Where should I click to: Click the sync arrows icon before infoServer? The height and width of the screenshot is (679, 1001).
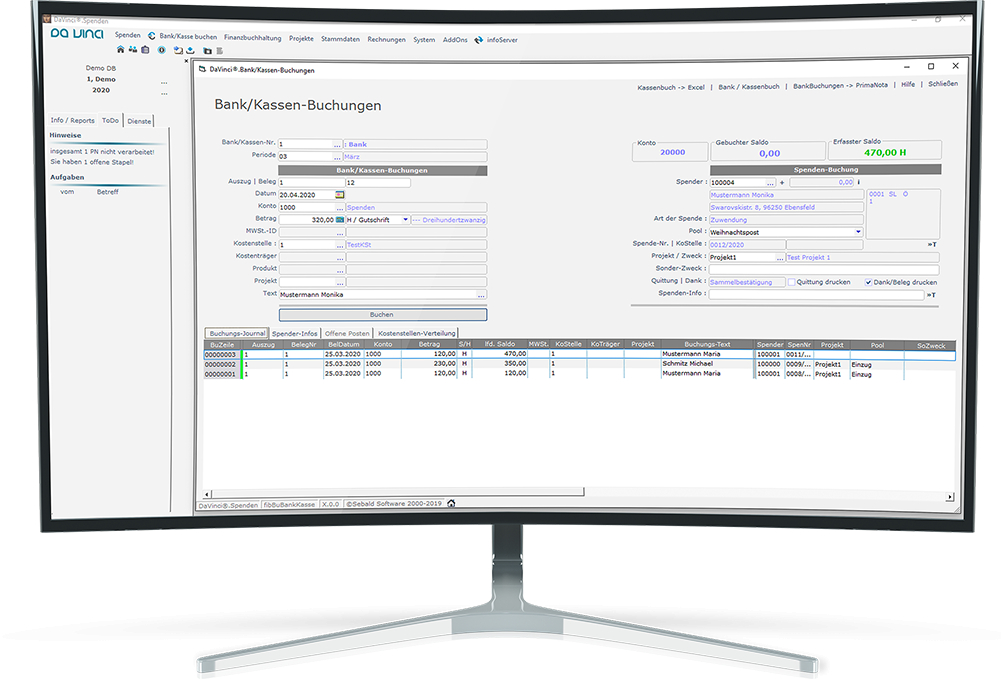479,40
